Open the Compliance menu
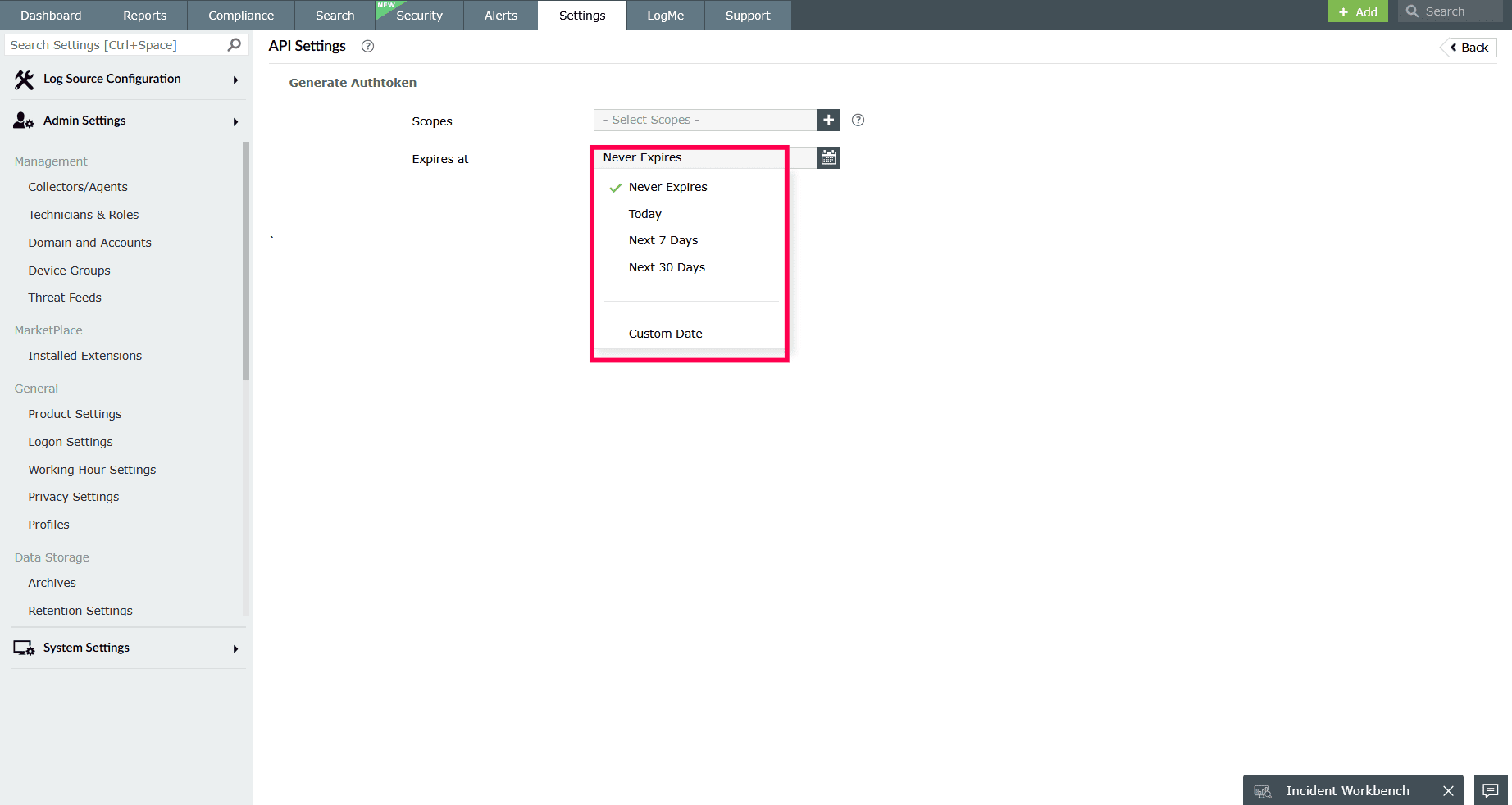Image resolution: width=1512 pixels, height=805 pixels. tap(240, 15)
